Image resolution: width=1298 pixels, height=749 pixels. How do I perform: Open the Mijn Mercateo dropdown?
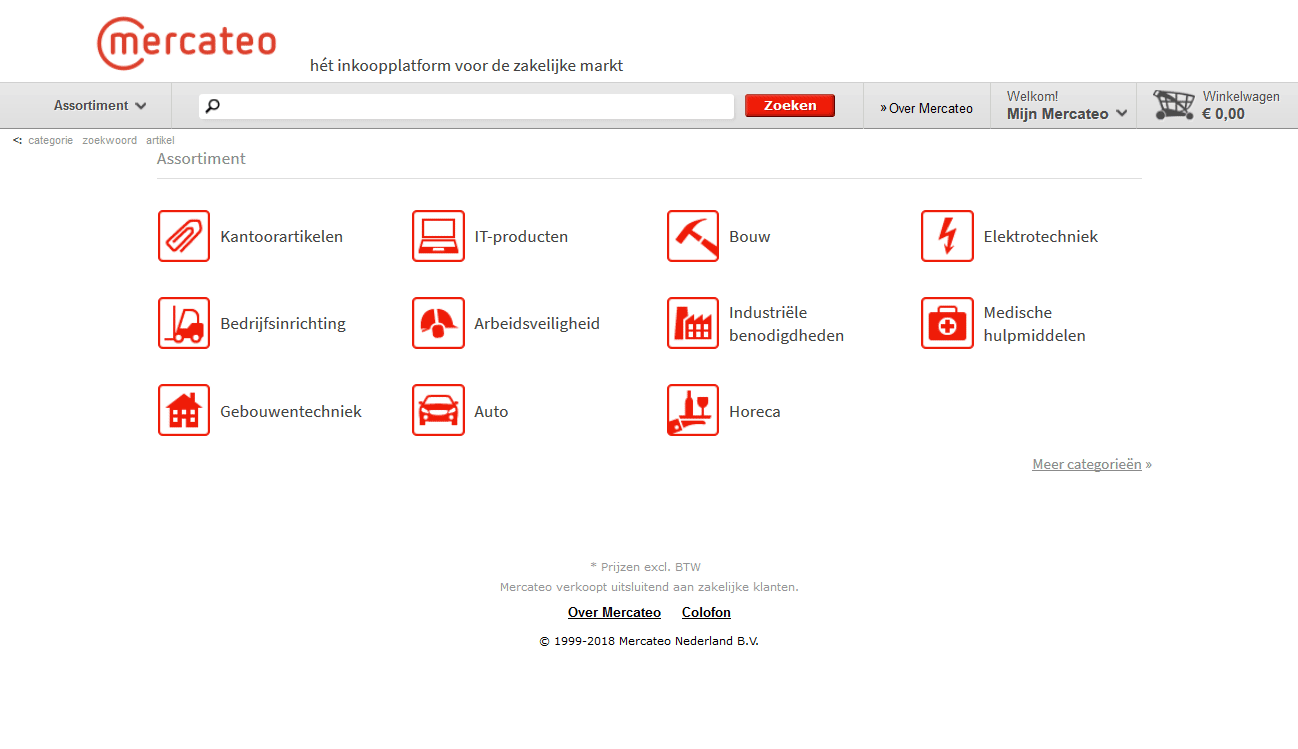click(1067, 114)
